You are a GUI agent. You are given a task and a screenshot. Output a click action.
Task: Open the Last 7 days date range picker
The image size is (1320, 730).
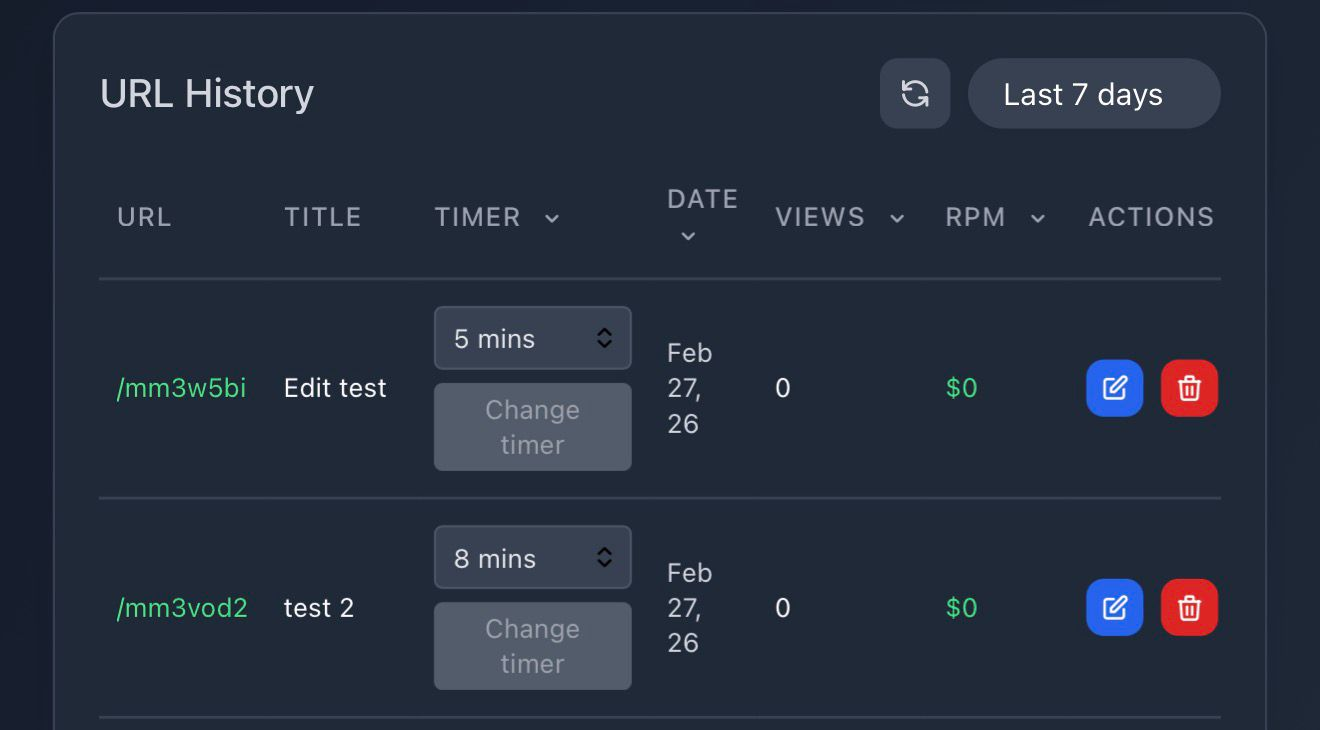(1094, 93)
